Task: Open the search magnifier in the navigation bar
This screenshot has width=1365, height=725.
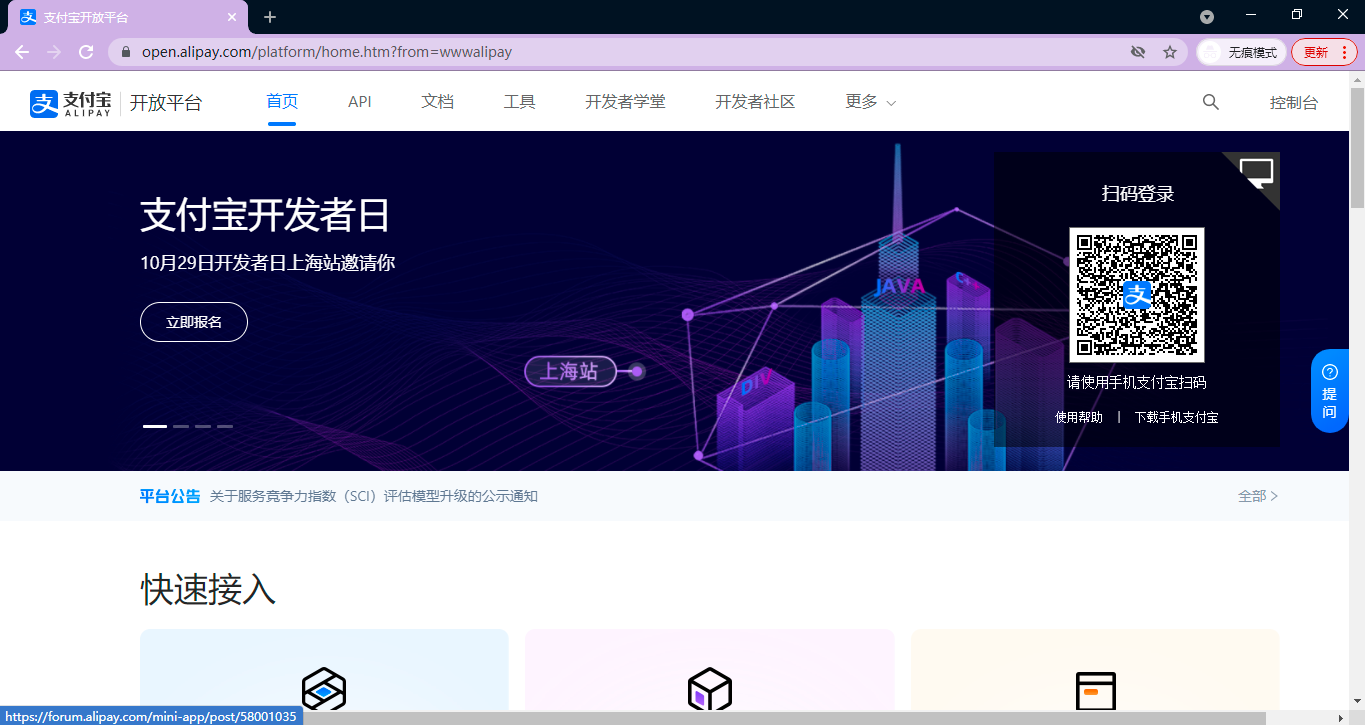Action: [x=1210, y=101]
